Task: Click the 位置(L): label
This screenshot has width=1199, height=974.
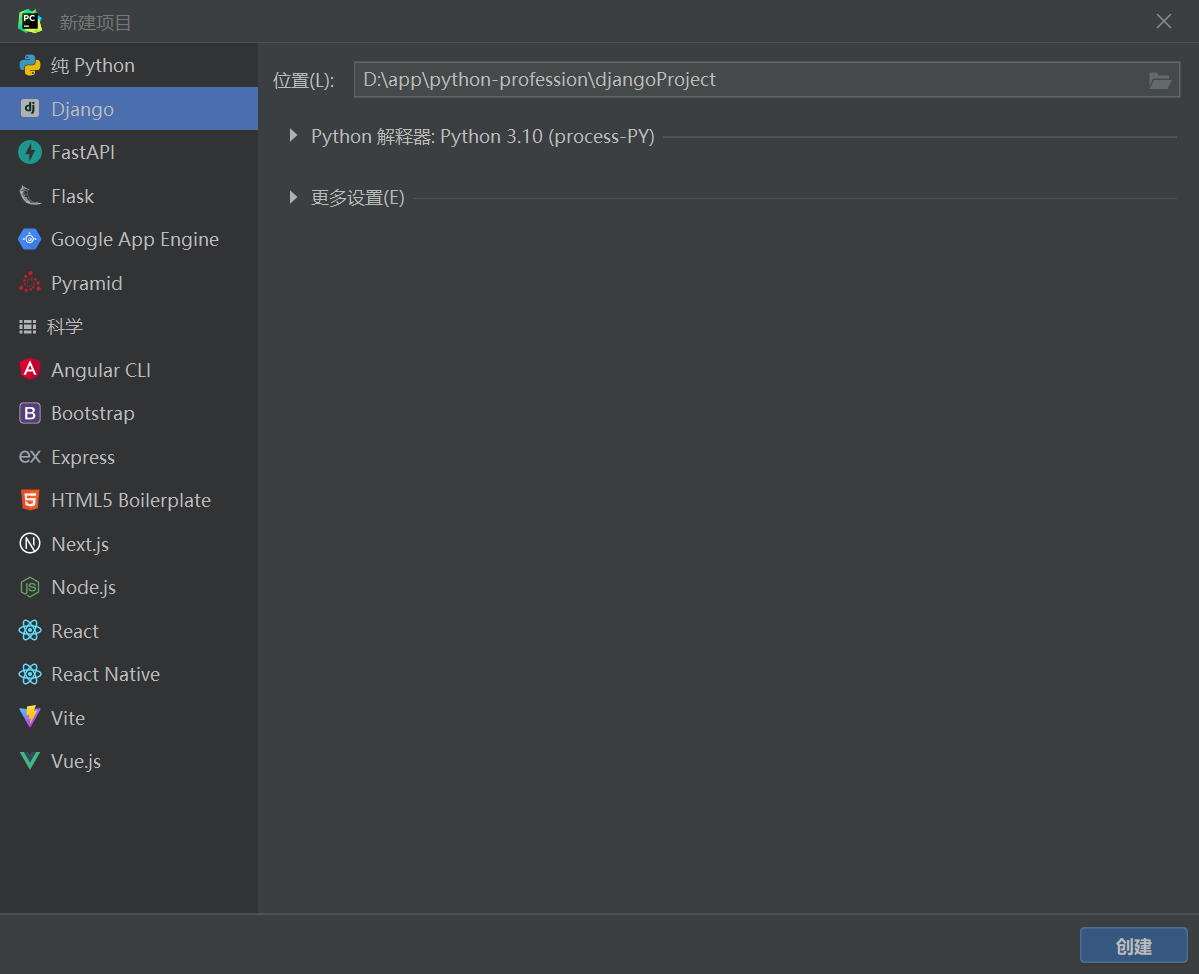Action: (304, 80)
